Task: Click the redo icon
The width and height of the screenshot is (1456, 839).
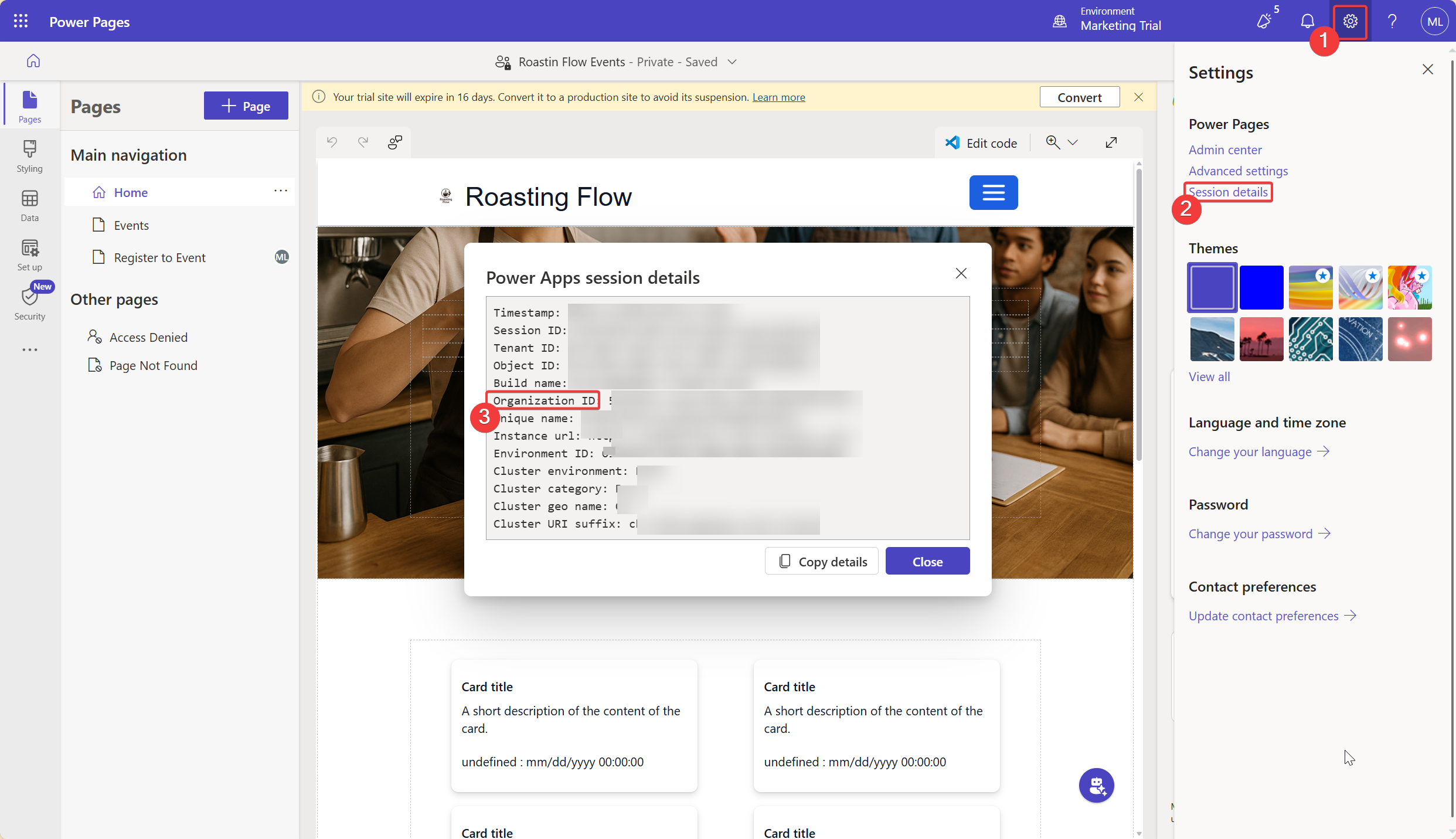Action: coord(363,142)
